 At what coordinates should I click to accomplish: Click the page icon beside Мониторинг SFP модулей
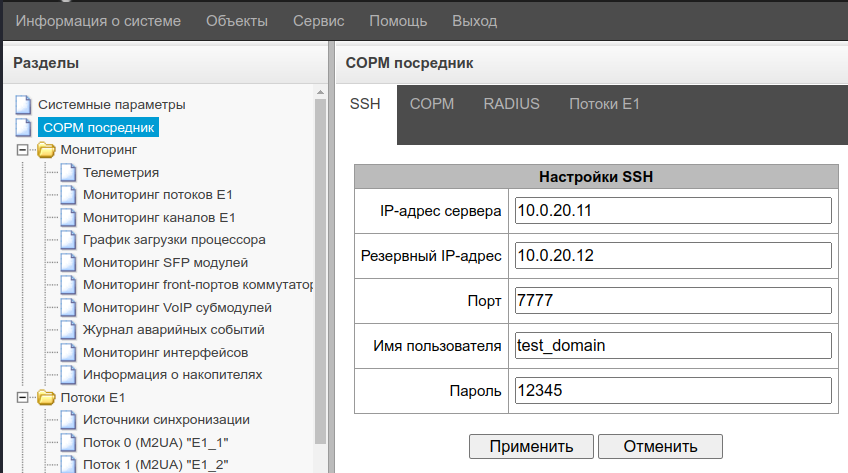pos(68,263)
